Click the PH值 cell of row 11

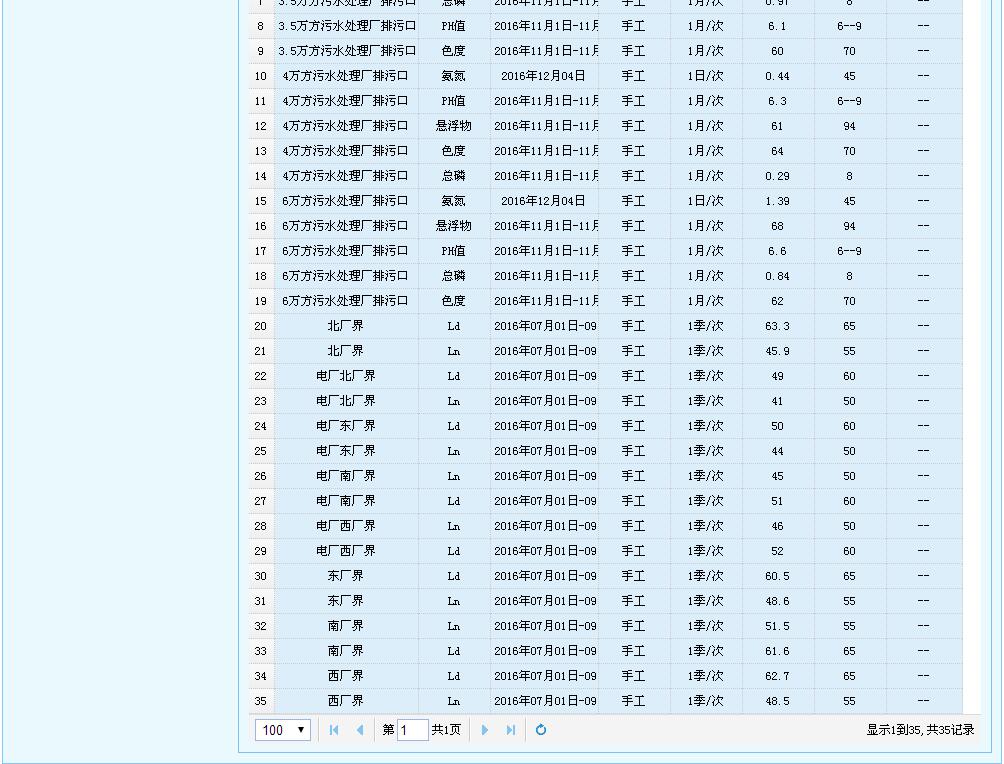pyautogui.click(x=452, y=101)
